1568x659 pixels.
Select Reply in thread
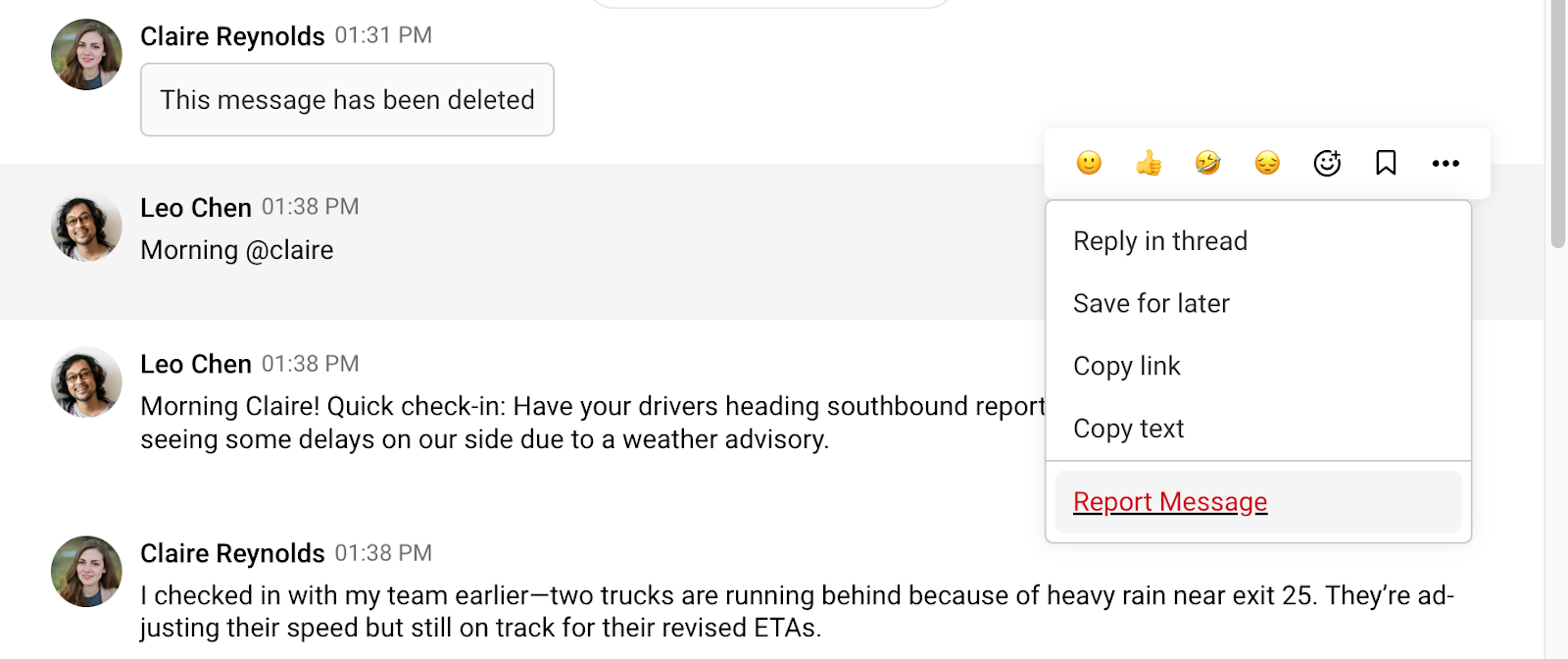pyautogui.click(x=1160, y=241)
